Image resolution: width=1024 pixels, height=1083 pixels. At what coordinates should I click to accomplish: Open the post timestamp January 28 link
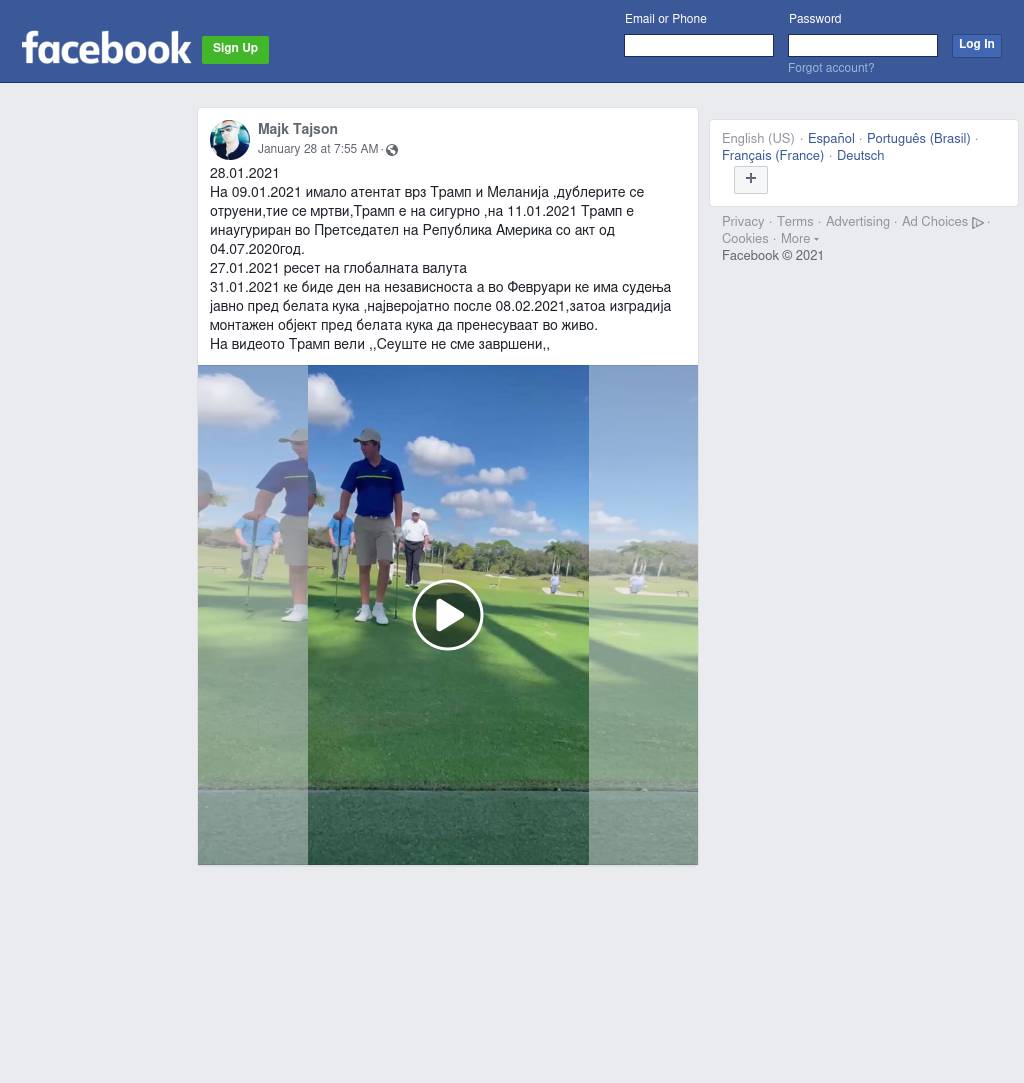coord(318,149)
